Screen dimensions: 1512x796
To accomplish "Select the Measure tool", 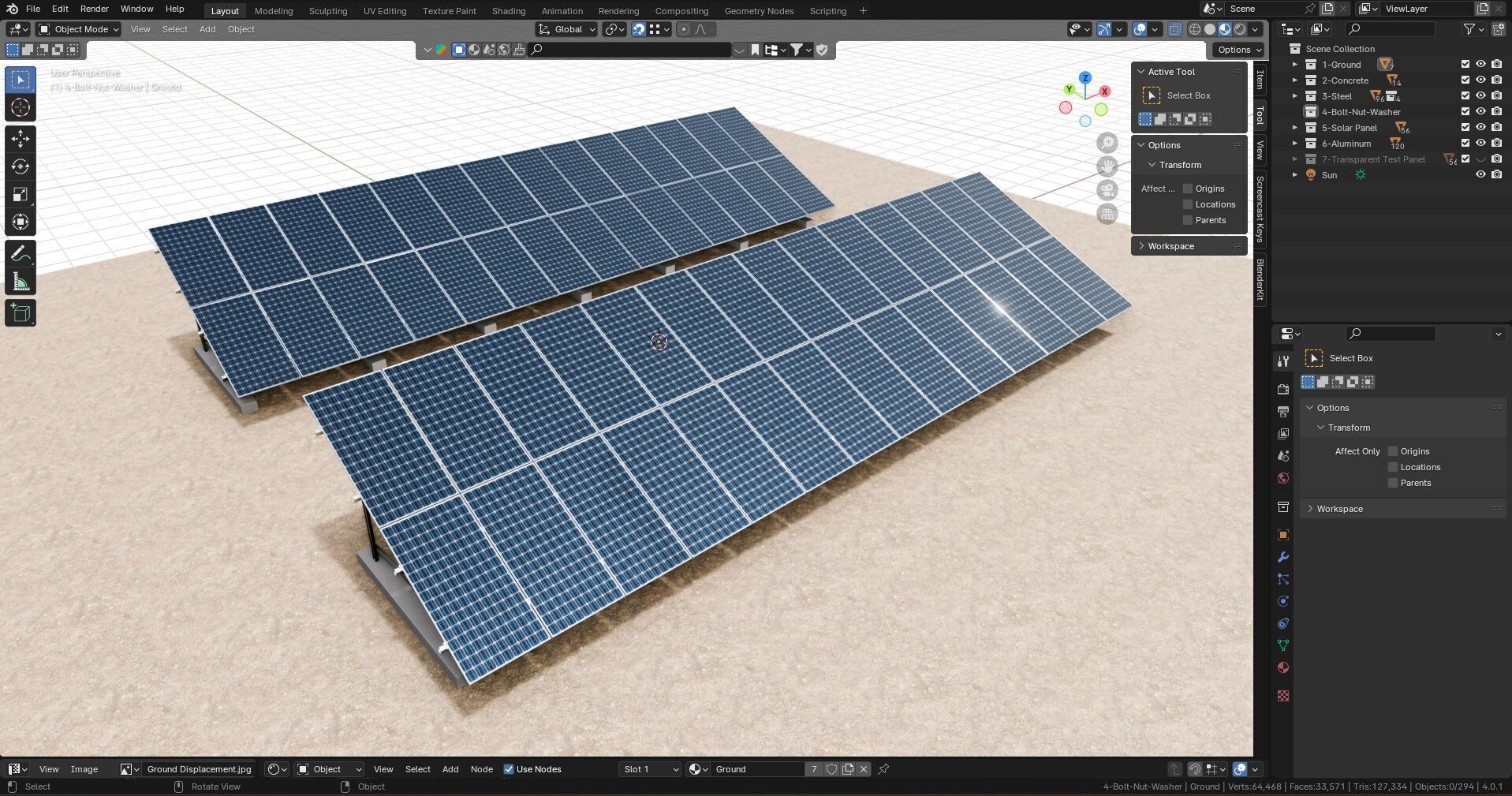I will 21,282.
